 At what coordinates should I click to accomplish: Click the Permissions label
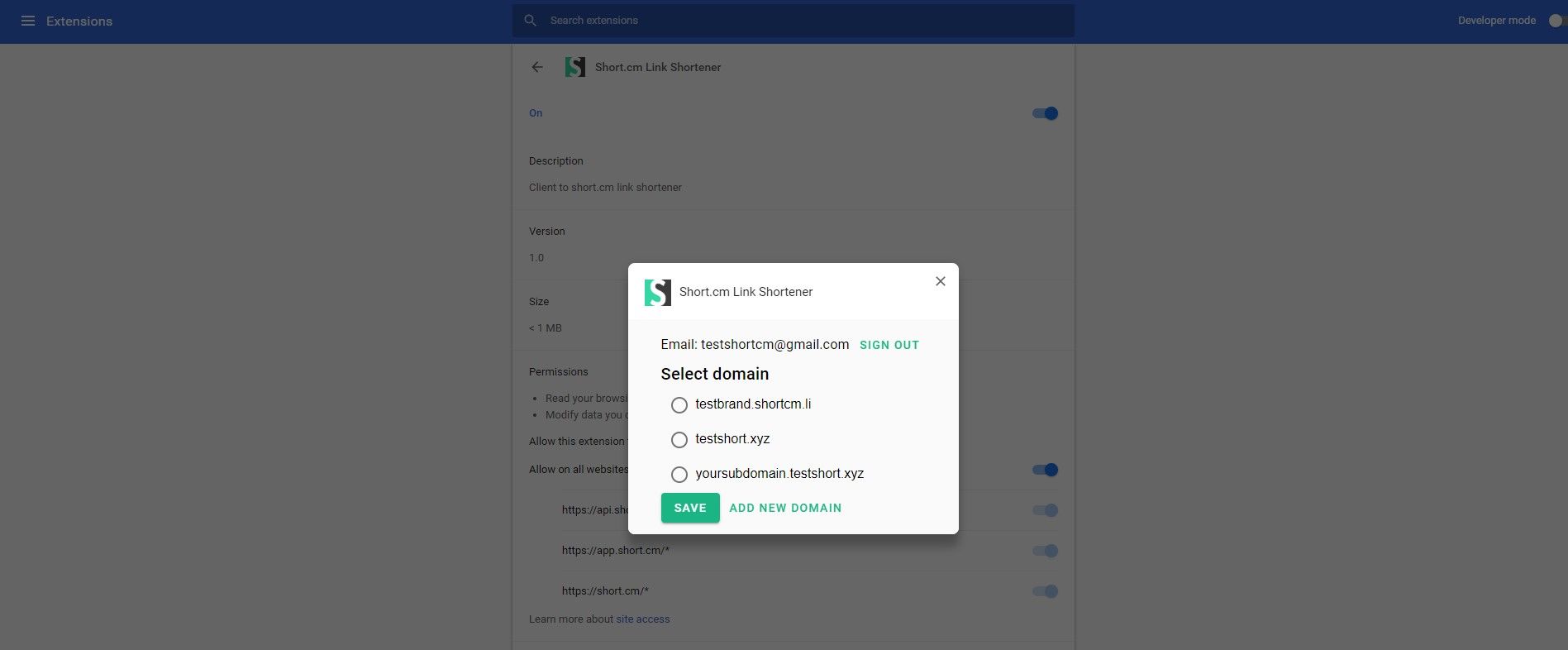pyautogui.click(x=559, y=372)
